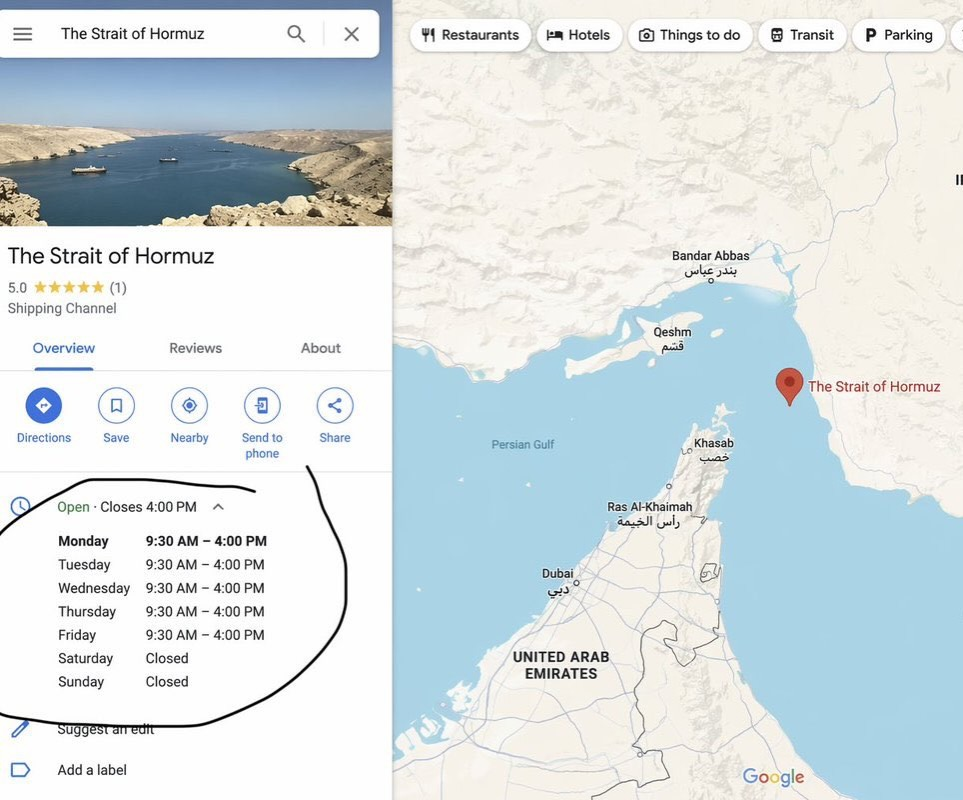Choose Add a label
The image size is (963, 800).
92,770
